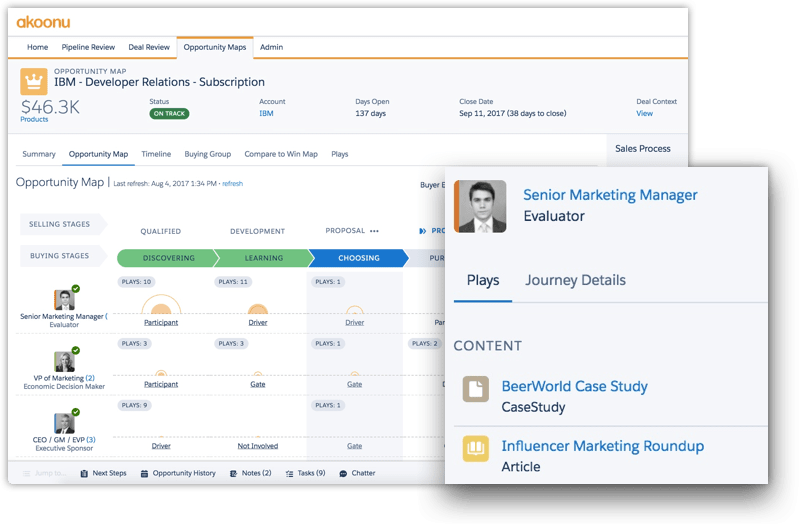Click the Jump to menu icon
Viewport: 799px width, 527px height.
[26, 473]
